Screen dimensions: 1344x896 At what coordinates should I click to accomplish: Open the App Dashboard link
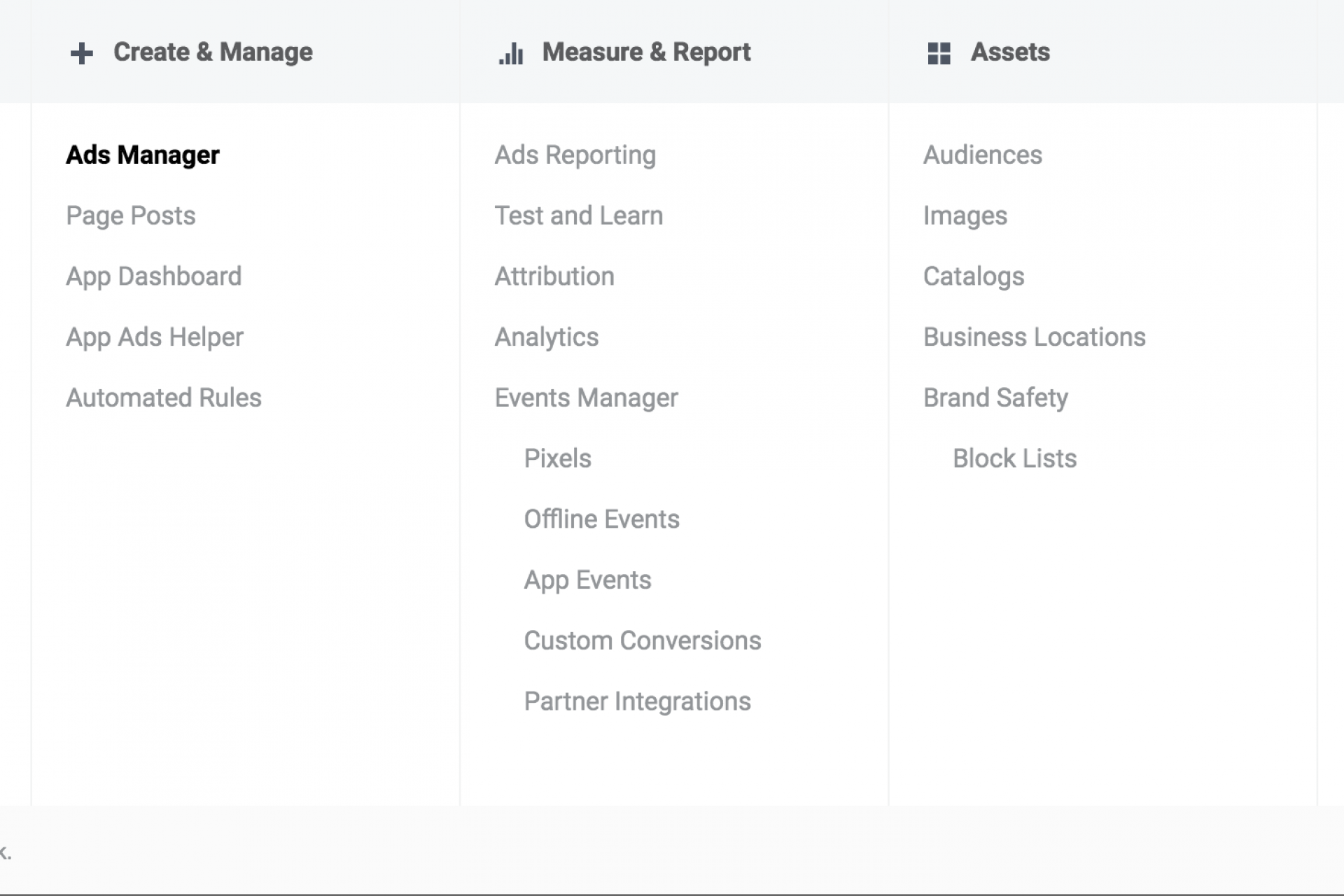click(154, 276)
